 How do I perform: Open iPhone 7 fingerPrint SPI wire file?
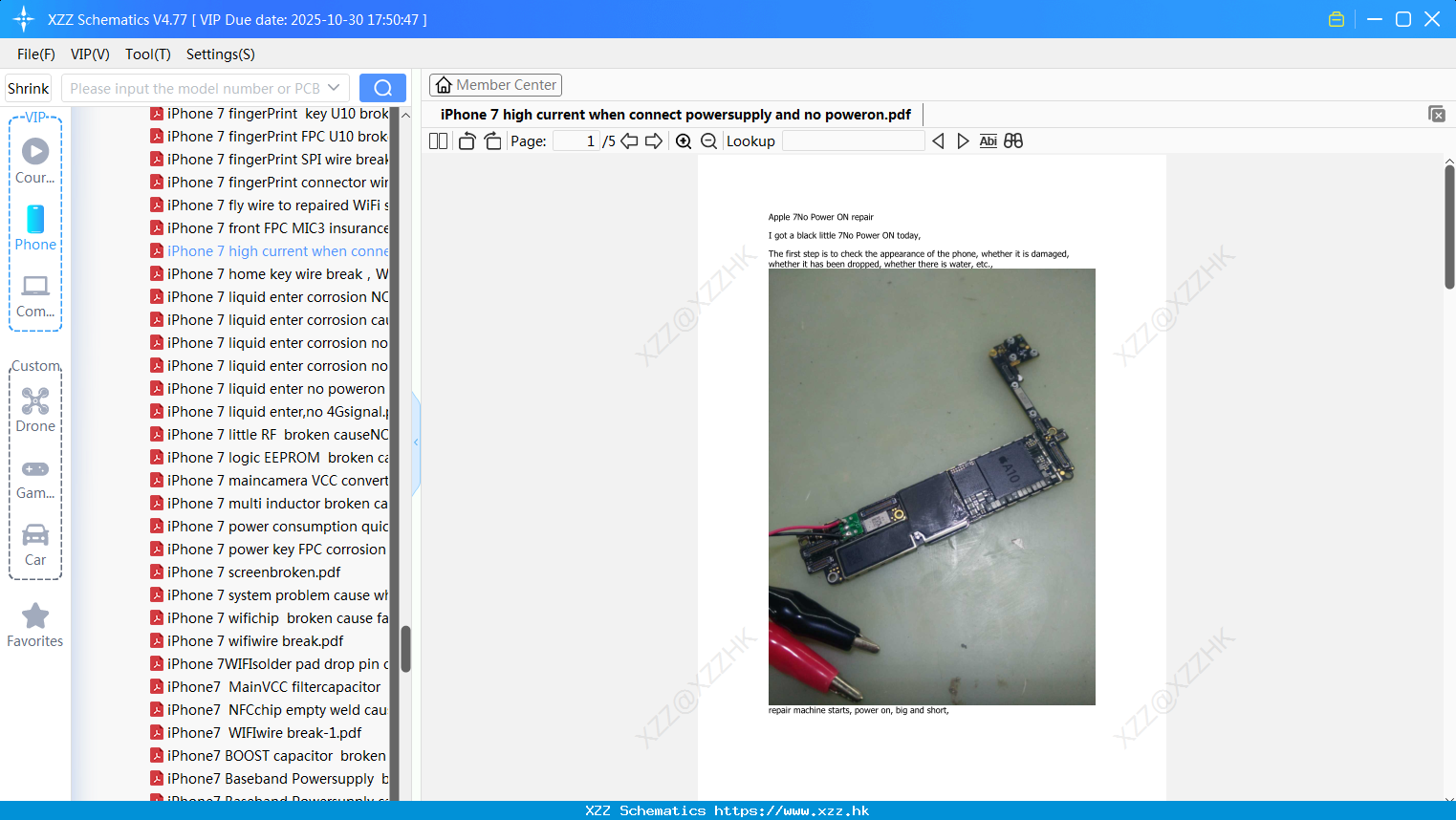click(270, 160)
